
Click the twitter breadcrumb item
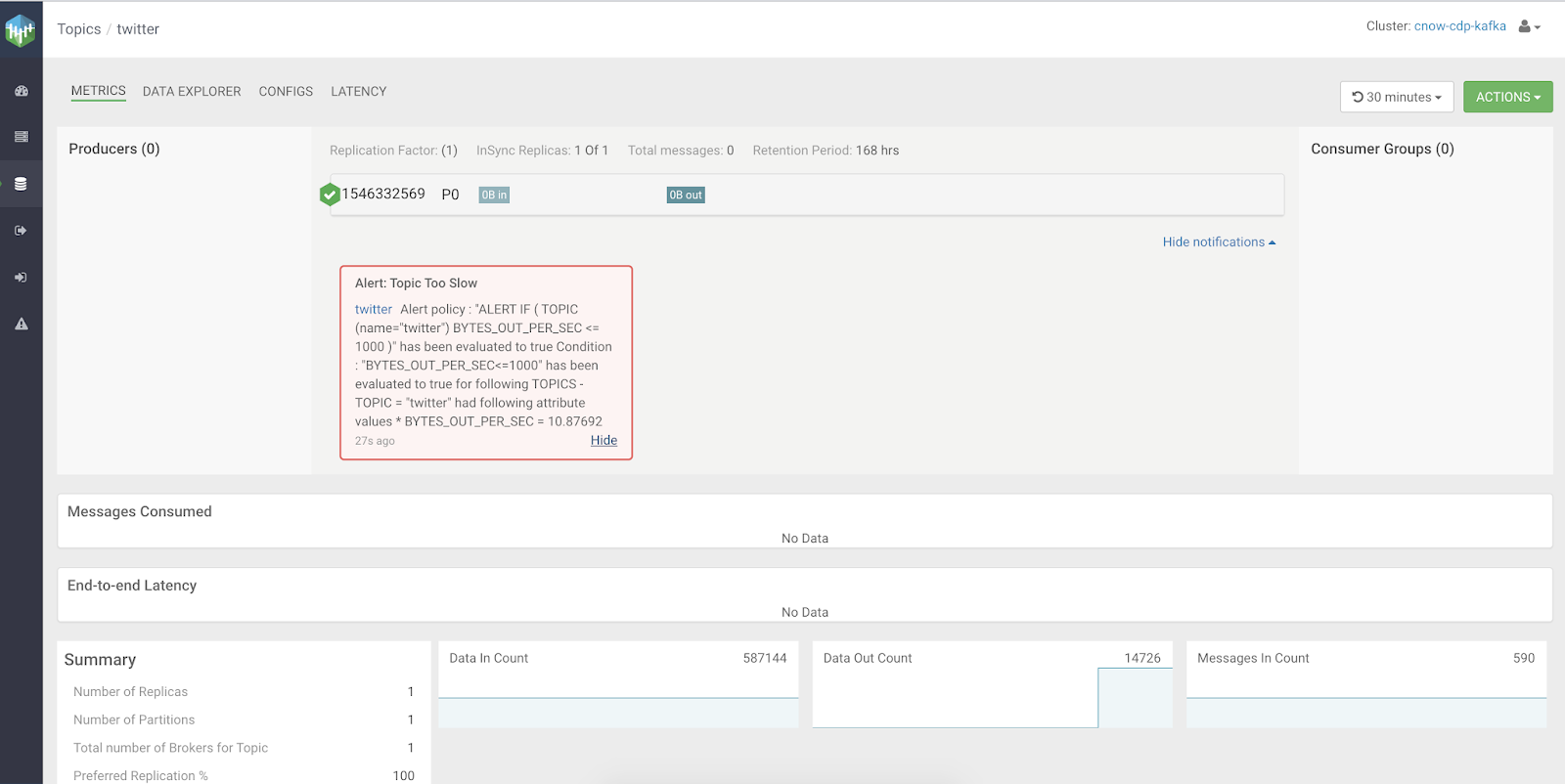click(138, 29)
